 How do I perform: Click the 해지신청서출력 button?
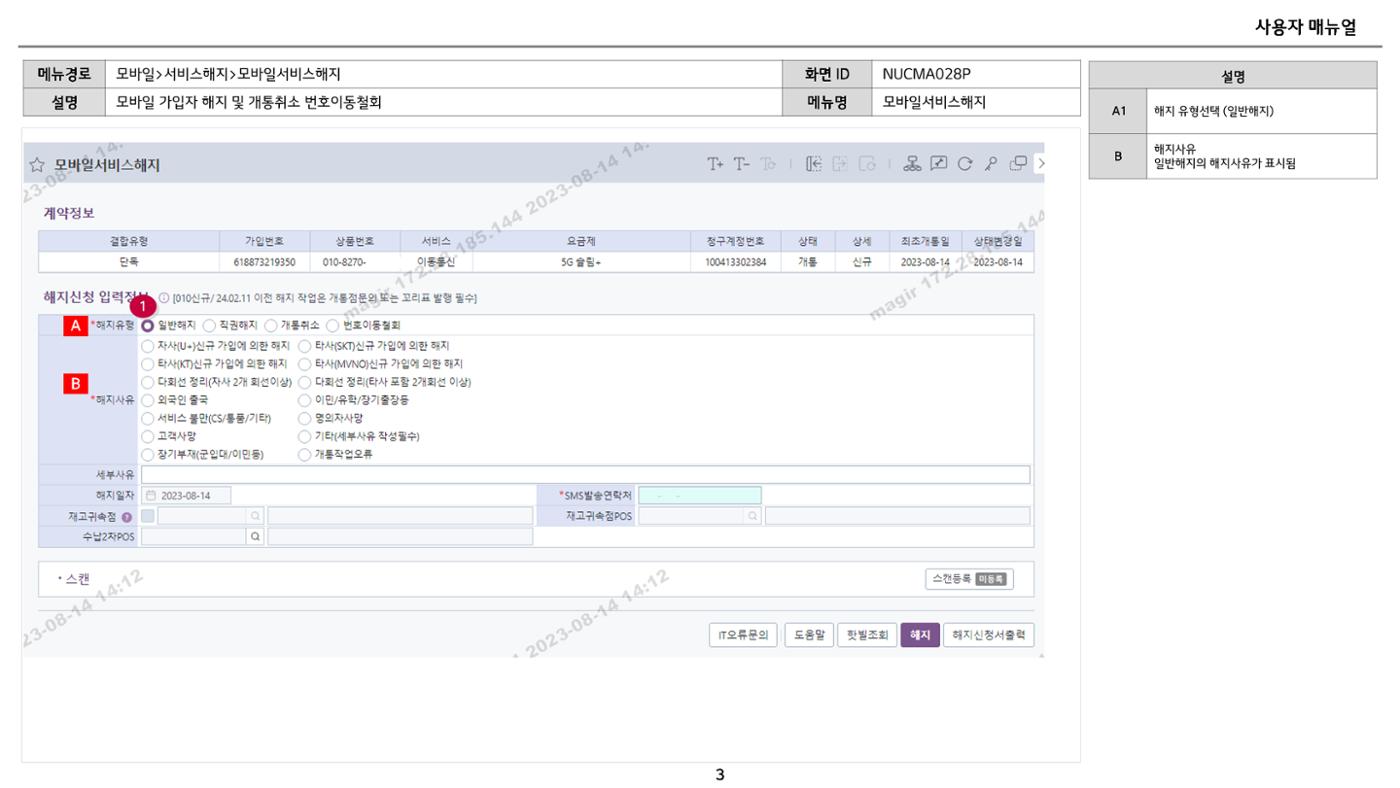989,635
